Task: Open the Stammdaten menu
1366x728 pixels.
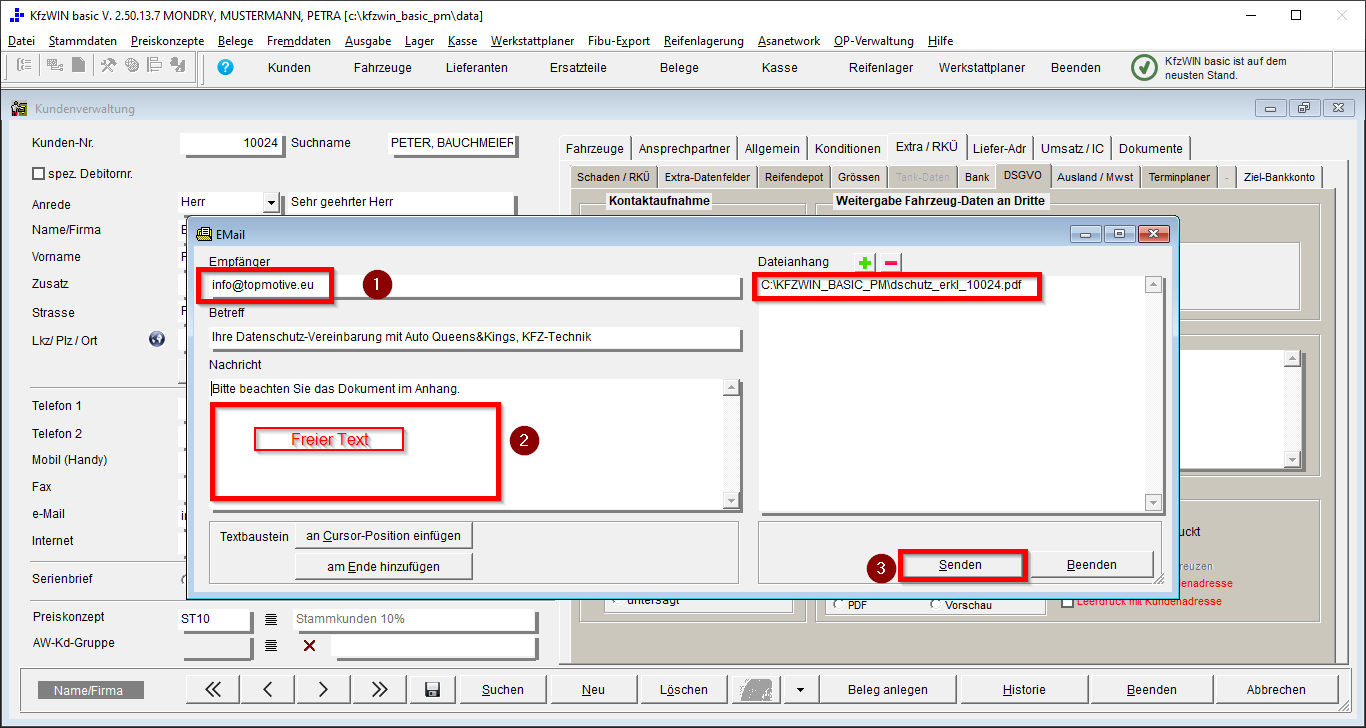Action: [x=83, y=41]
